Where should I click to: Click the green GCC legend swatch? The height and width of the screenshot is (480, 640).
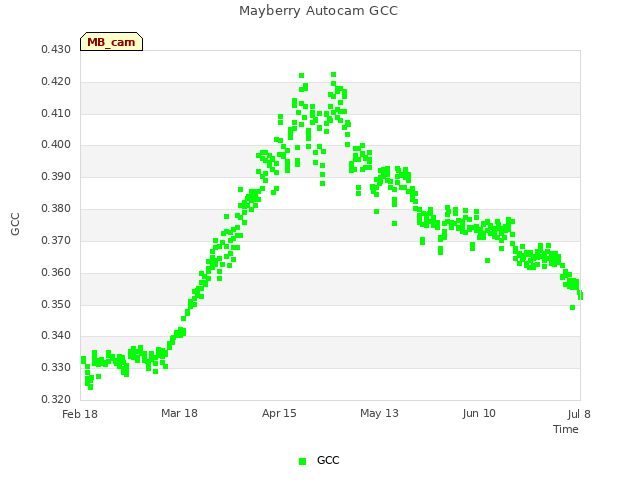pyautogui.click(x=302, y=461)
